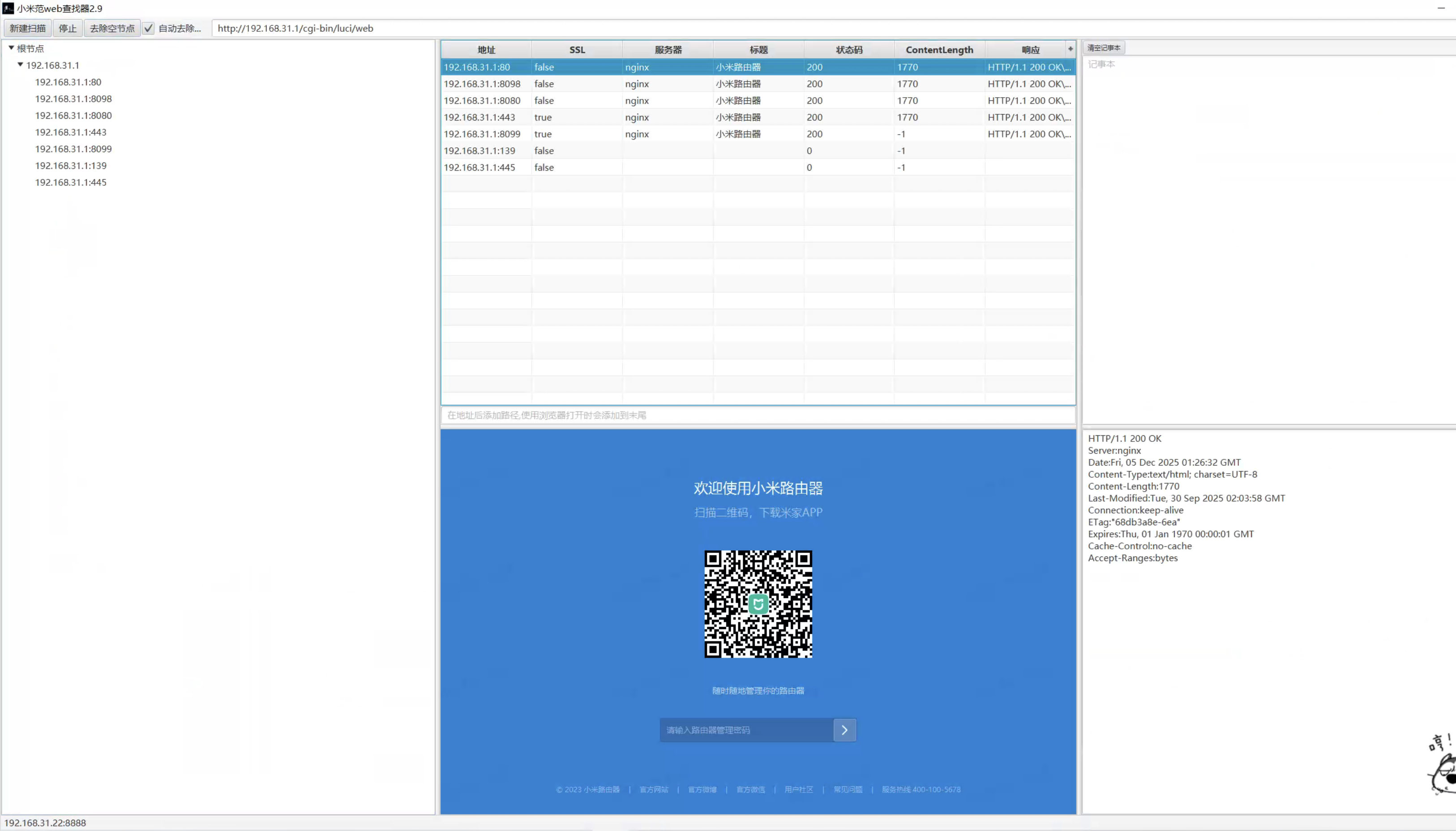Click the router admin password input field
The width and height of the screenshot is (1456, 831).
(745, 730)
